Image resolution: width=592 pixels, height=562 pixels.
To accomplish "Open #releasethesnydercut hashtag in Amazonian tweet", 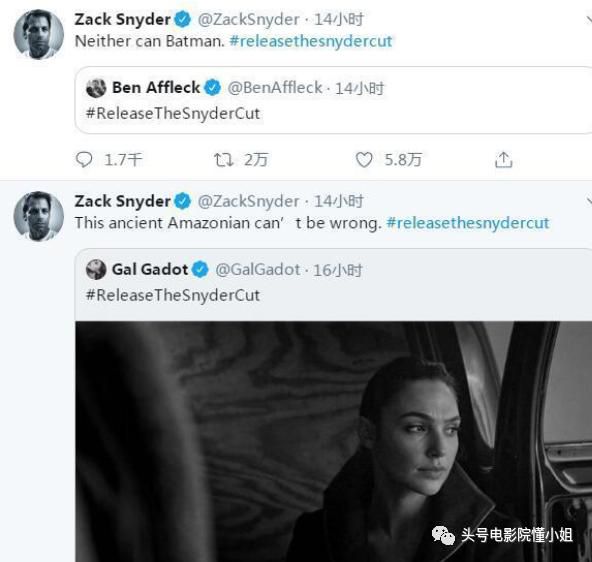I will 468,223.
